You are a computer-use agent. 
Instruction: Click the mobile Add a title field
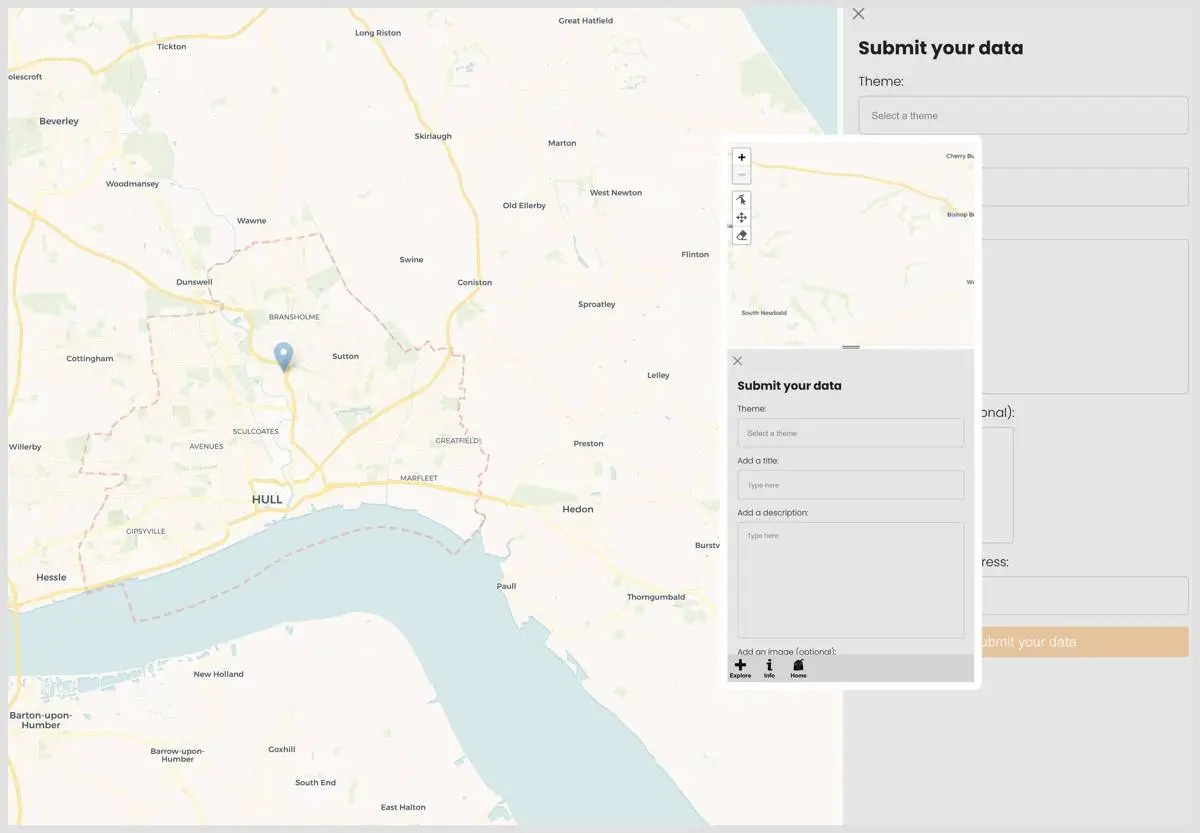[850, 485]
